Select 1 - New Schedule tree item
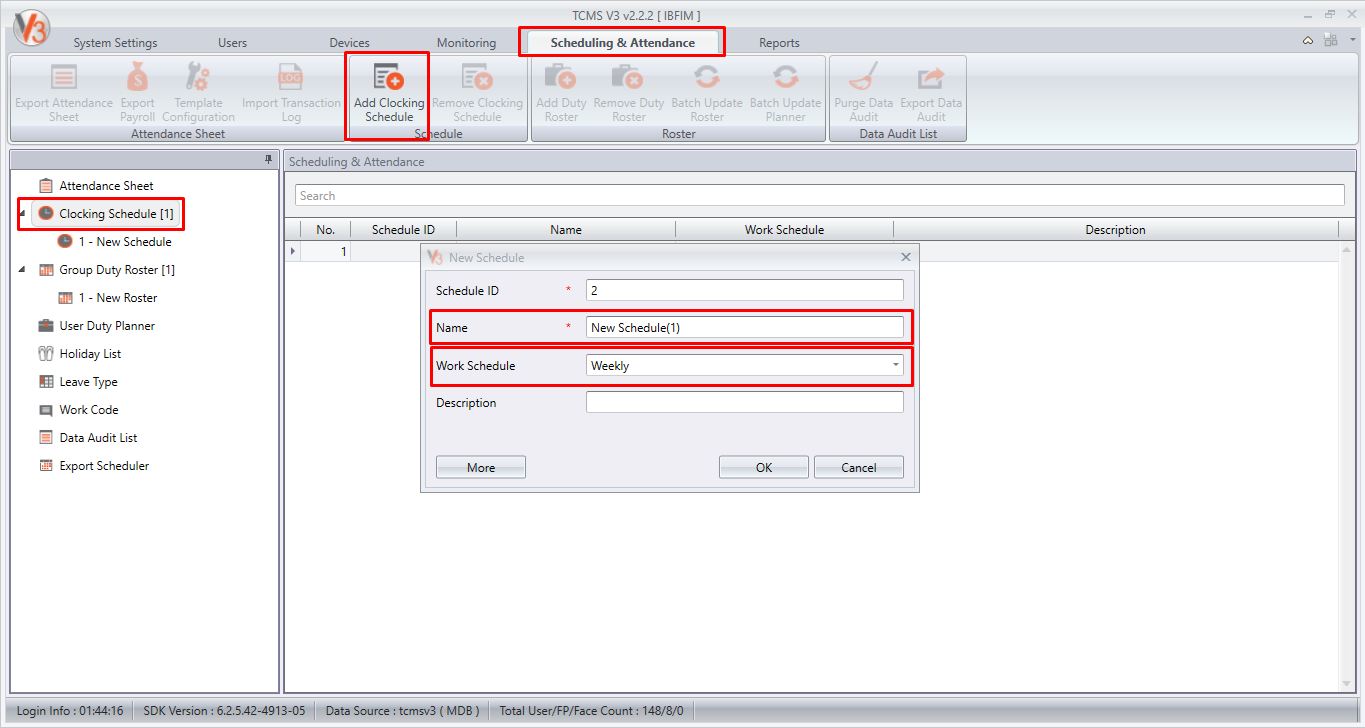Screen dimensions: 1365x728 pos(114,242)
